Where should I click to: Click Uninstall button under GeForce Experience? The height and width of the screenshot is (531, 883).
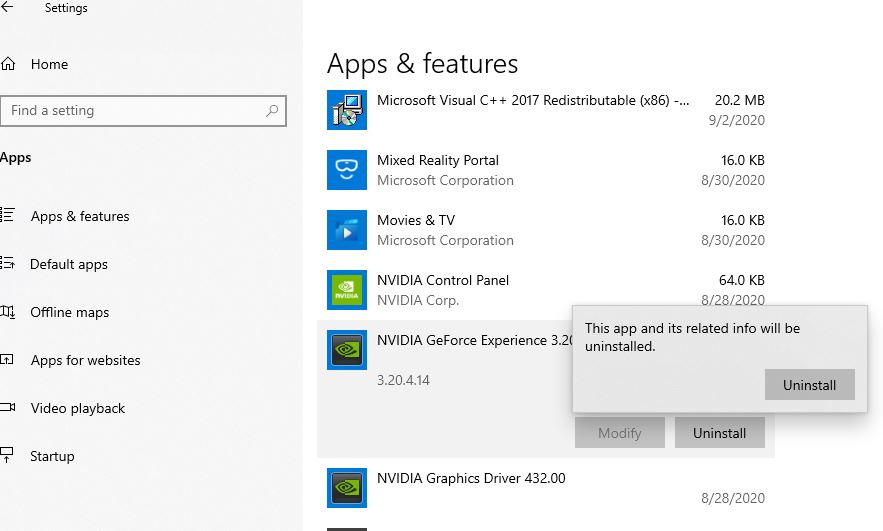719,433
